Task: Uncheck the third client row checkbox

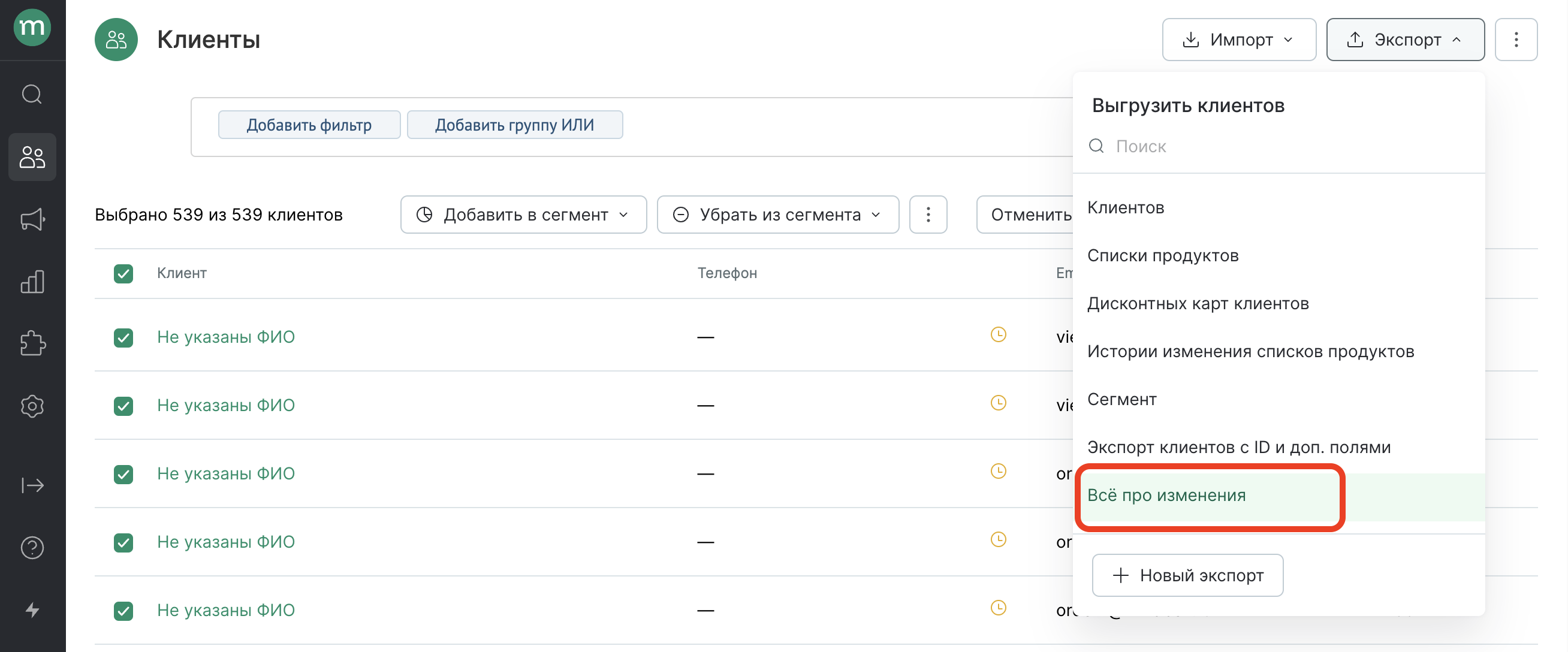Action: point(123,473)
